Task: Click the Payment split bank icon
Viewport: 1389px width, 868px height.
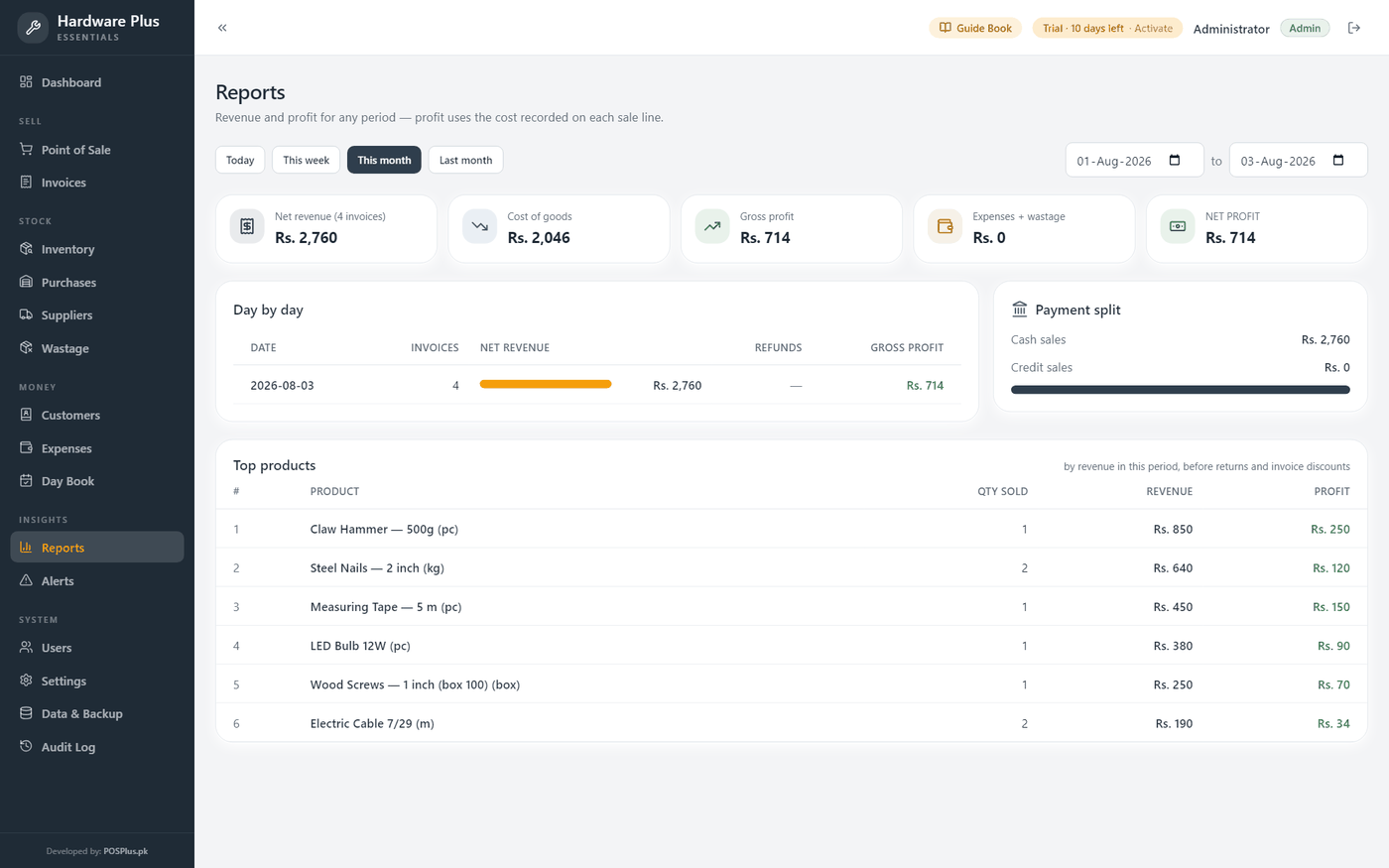Action: tap(1019, 310)
